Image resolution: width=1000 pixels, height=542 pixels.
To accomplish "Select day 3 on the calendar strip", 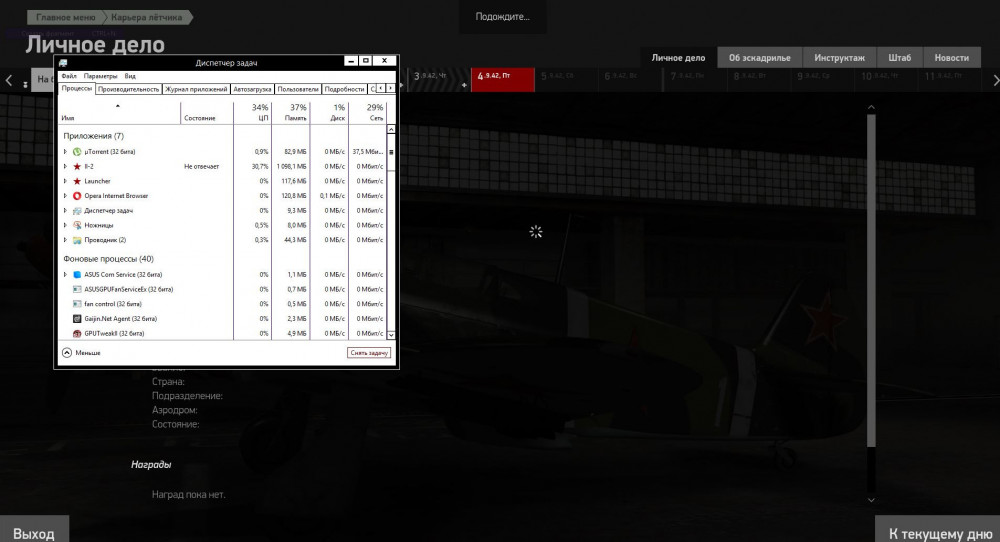I will (438, 80).
